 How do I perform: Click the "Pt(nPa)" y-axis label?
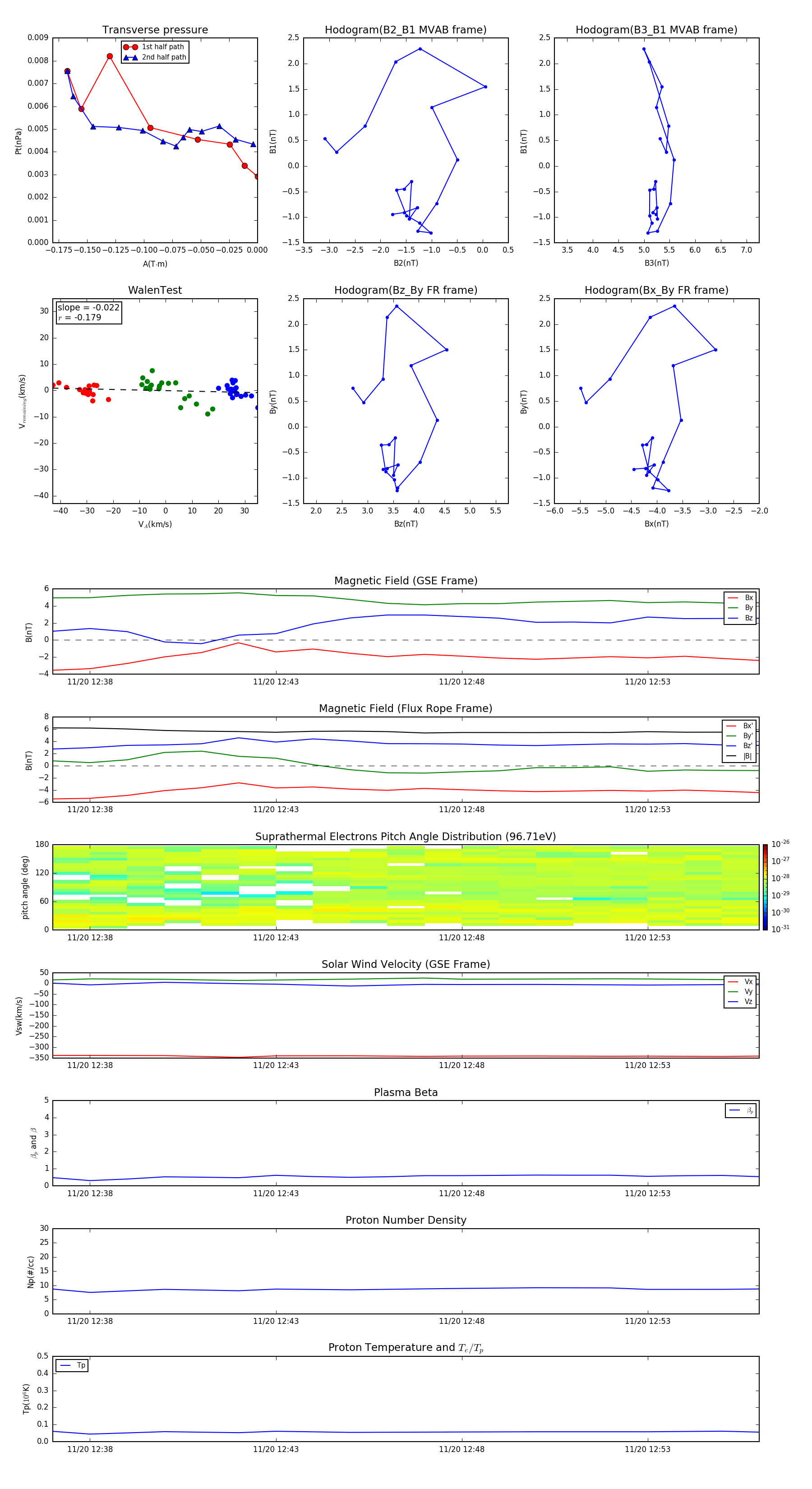pos(18,140)
